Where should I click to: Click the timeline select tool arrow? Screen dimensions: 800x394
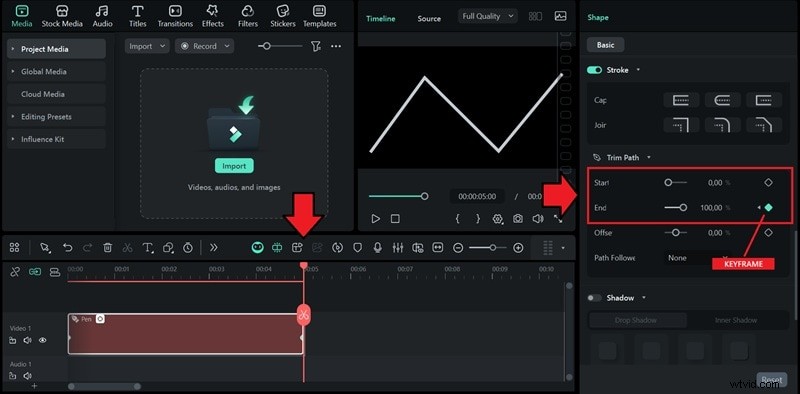pos(45,248)
